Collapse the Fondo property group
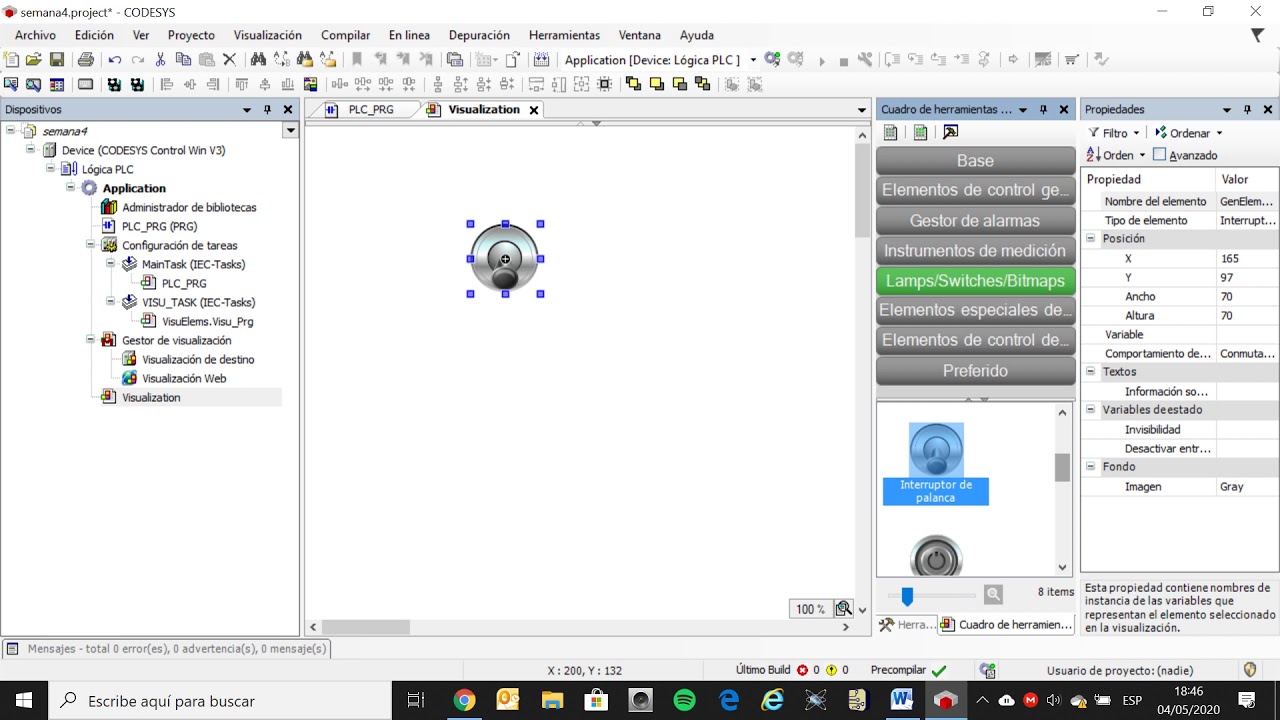 tap(1091, 467)
